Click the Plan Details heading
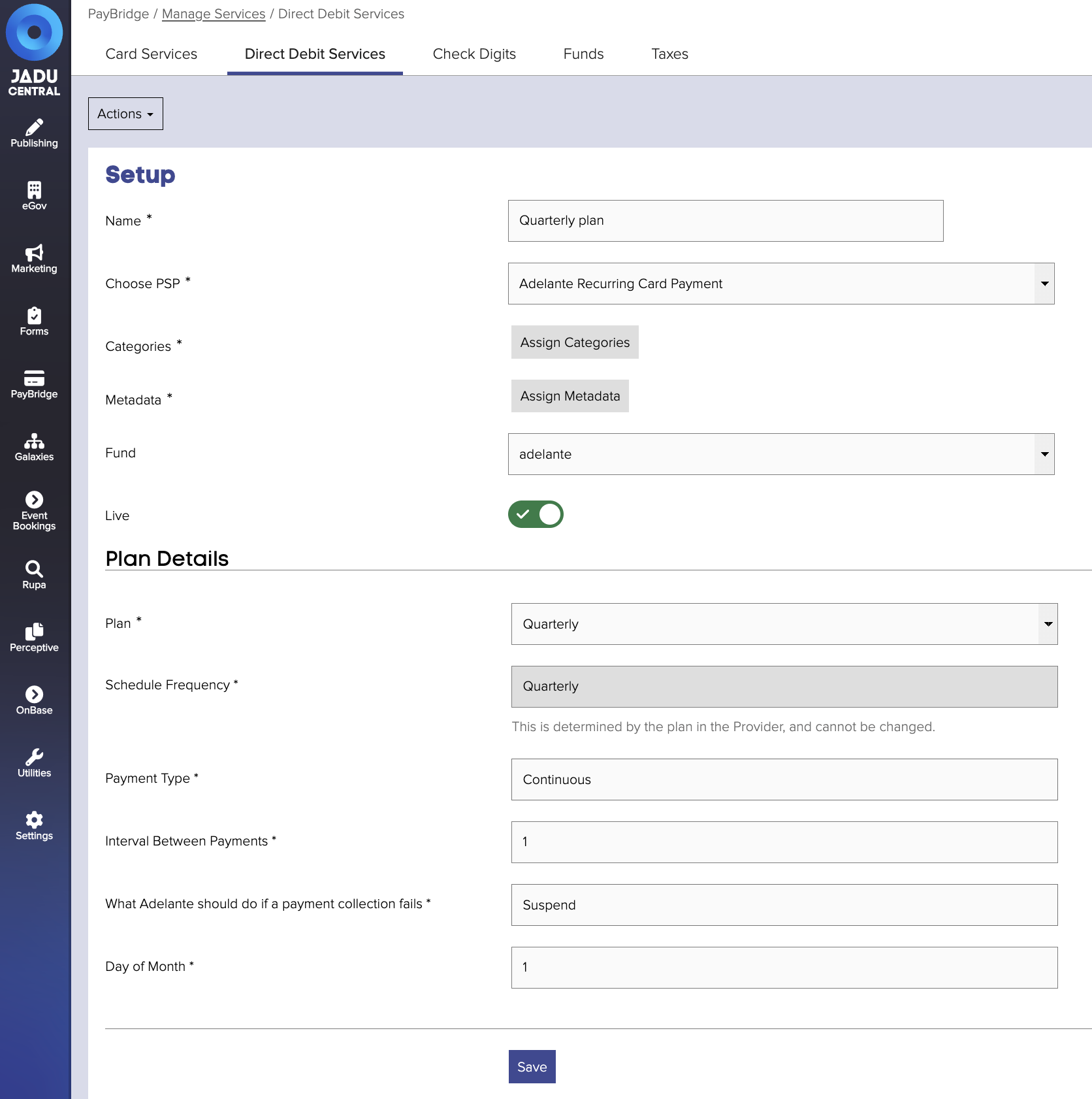The height and width of the screenshot is (1099, 1092). 167,559
